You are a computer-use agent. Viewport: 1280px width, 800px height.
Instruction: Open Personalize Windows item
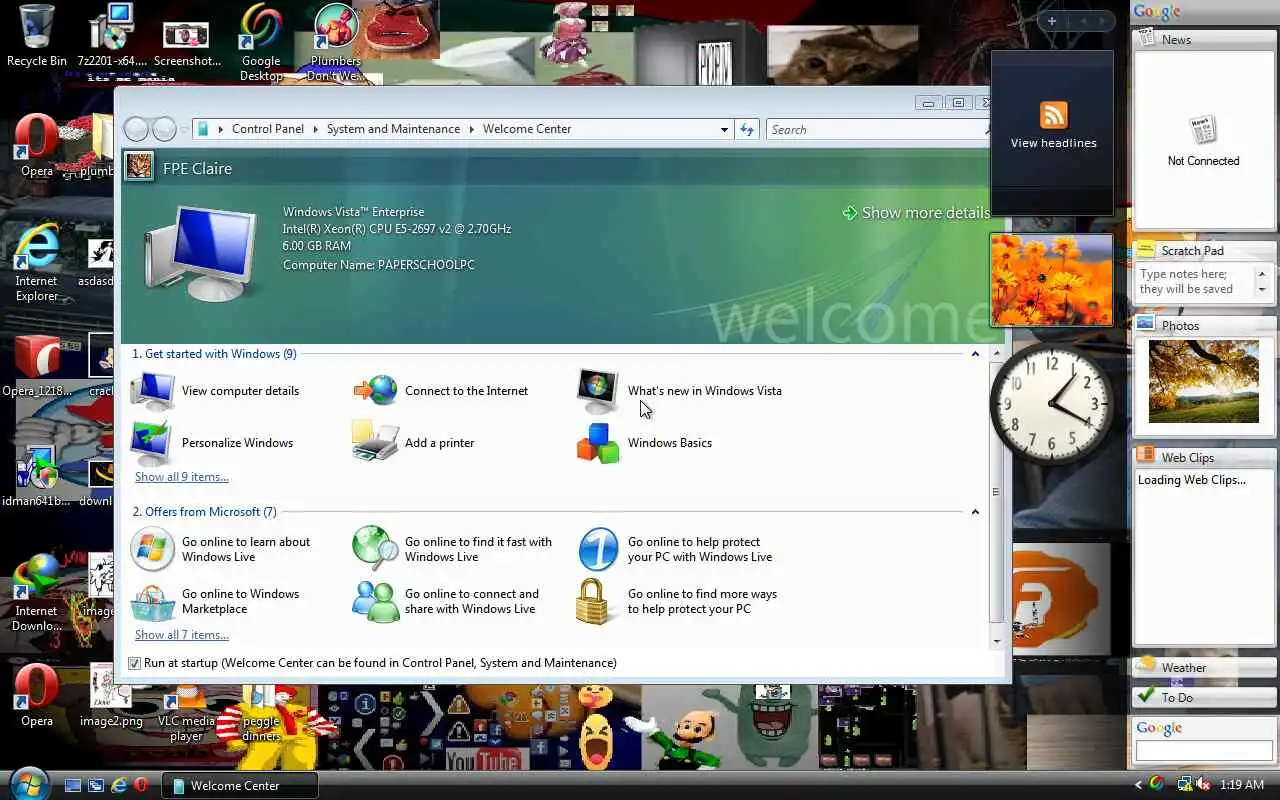[x=213, y=443]
